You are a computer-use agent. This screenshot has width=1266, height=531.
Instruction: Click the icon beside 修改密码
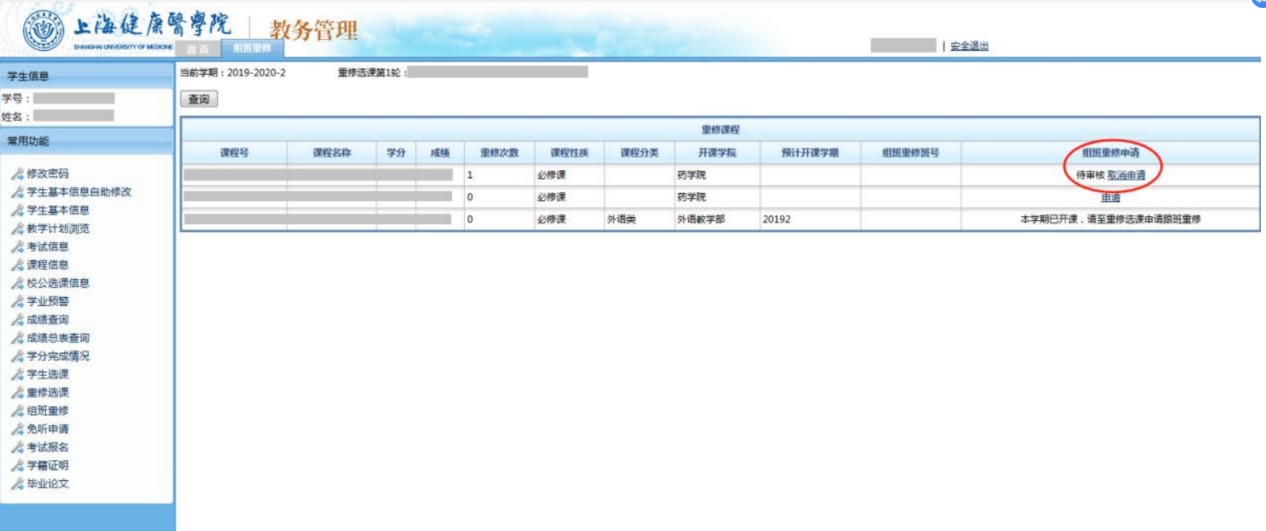tap(17, 174)
